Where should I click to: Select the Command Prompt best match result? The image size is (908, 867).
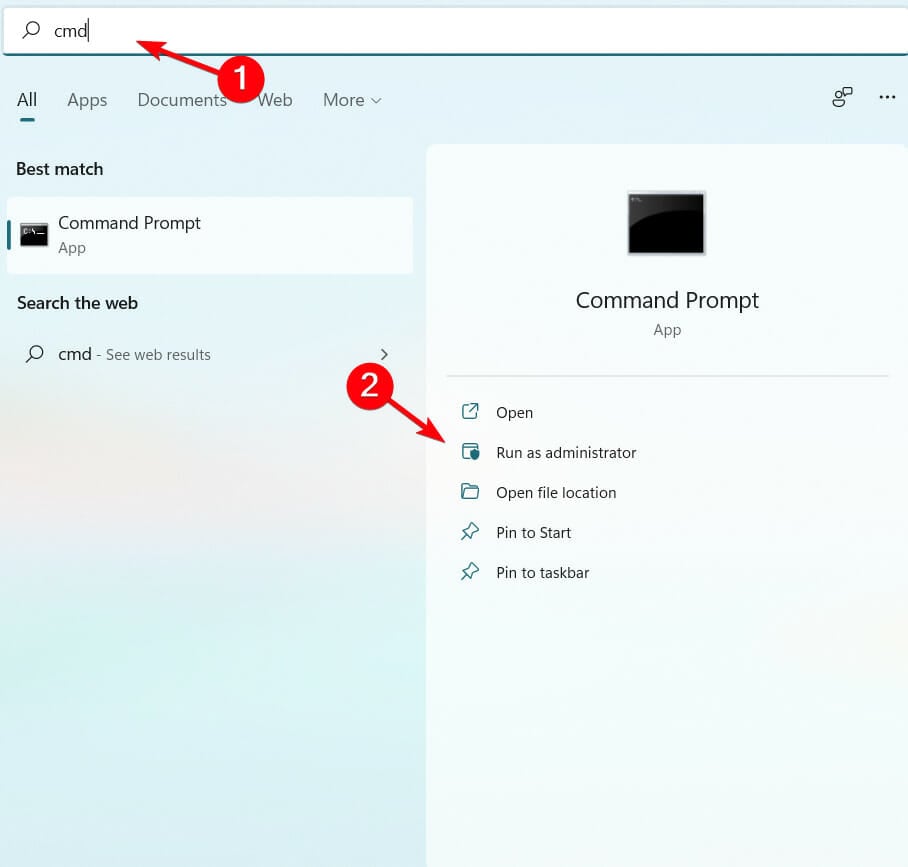tap(210, 235)
